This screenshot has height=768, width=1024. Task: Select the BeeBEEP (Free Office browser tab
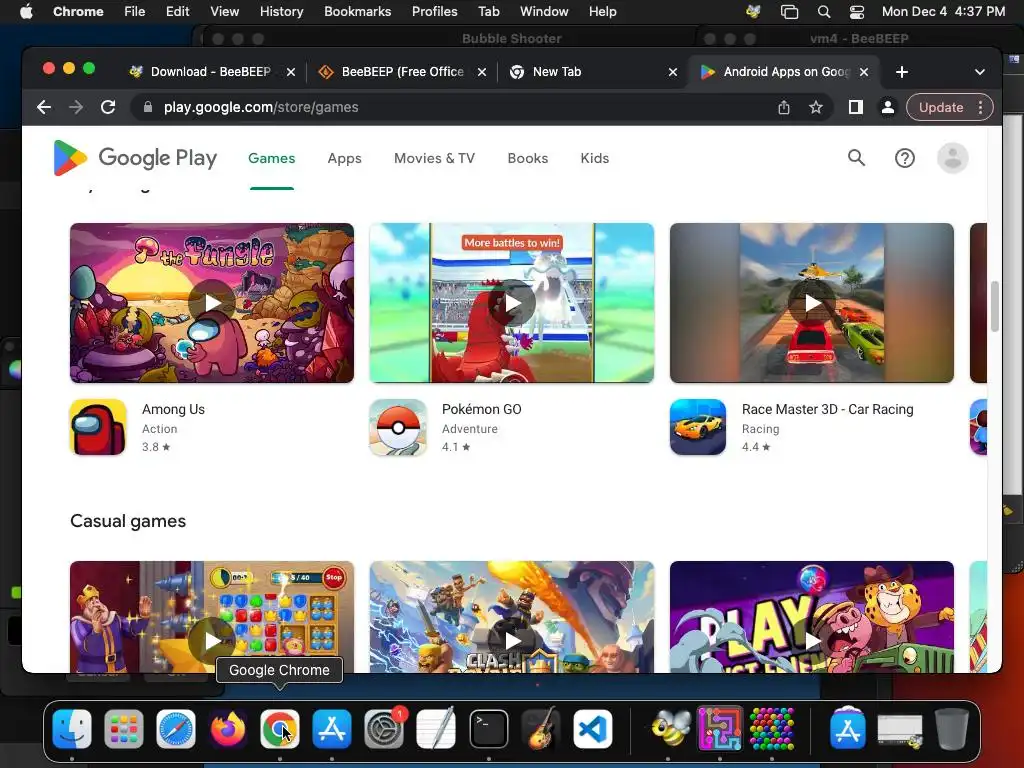click(x=402, y=72)
